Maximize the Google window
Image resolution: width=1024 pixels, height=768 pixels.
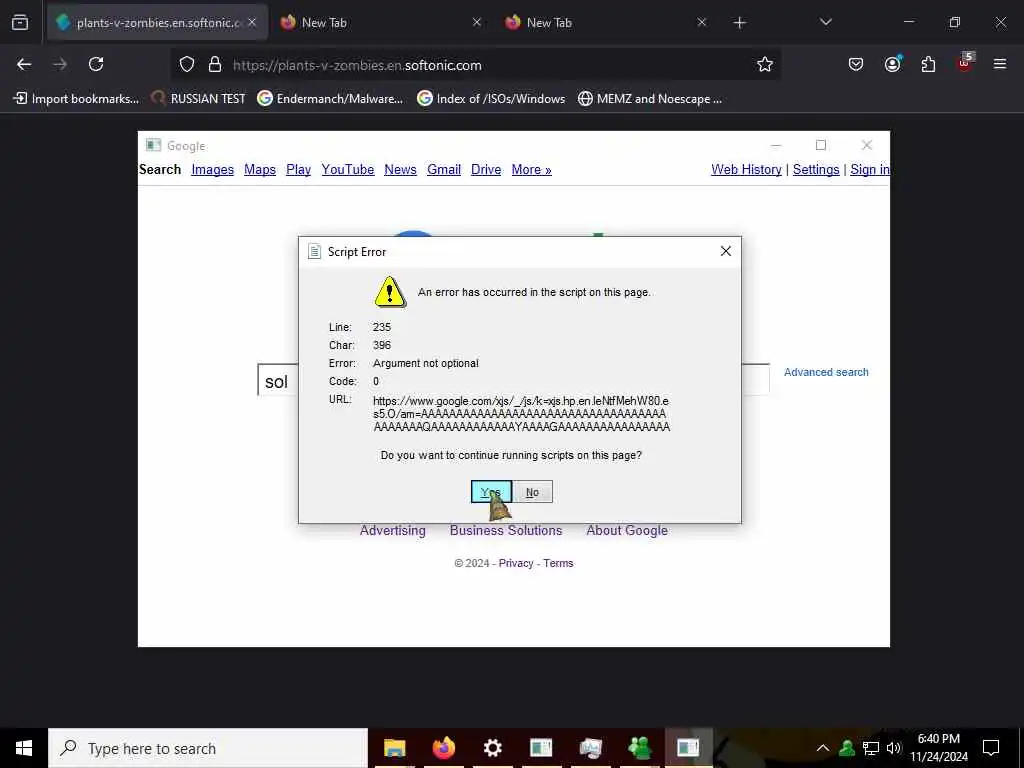click(x=821, y=145)
